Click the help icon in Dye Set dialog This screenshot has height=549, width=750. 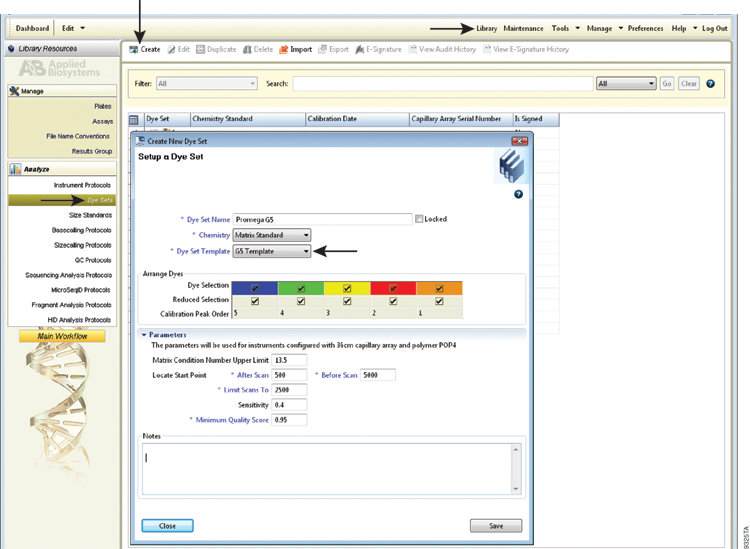(518, 194)
